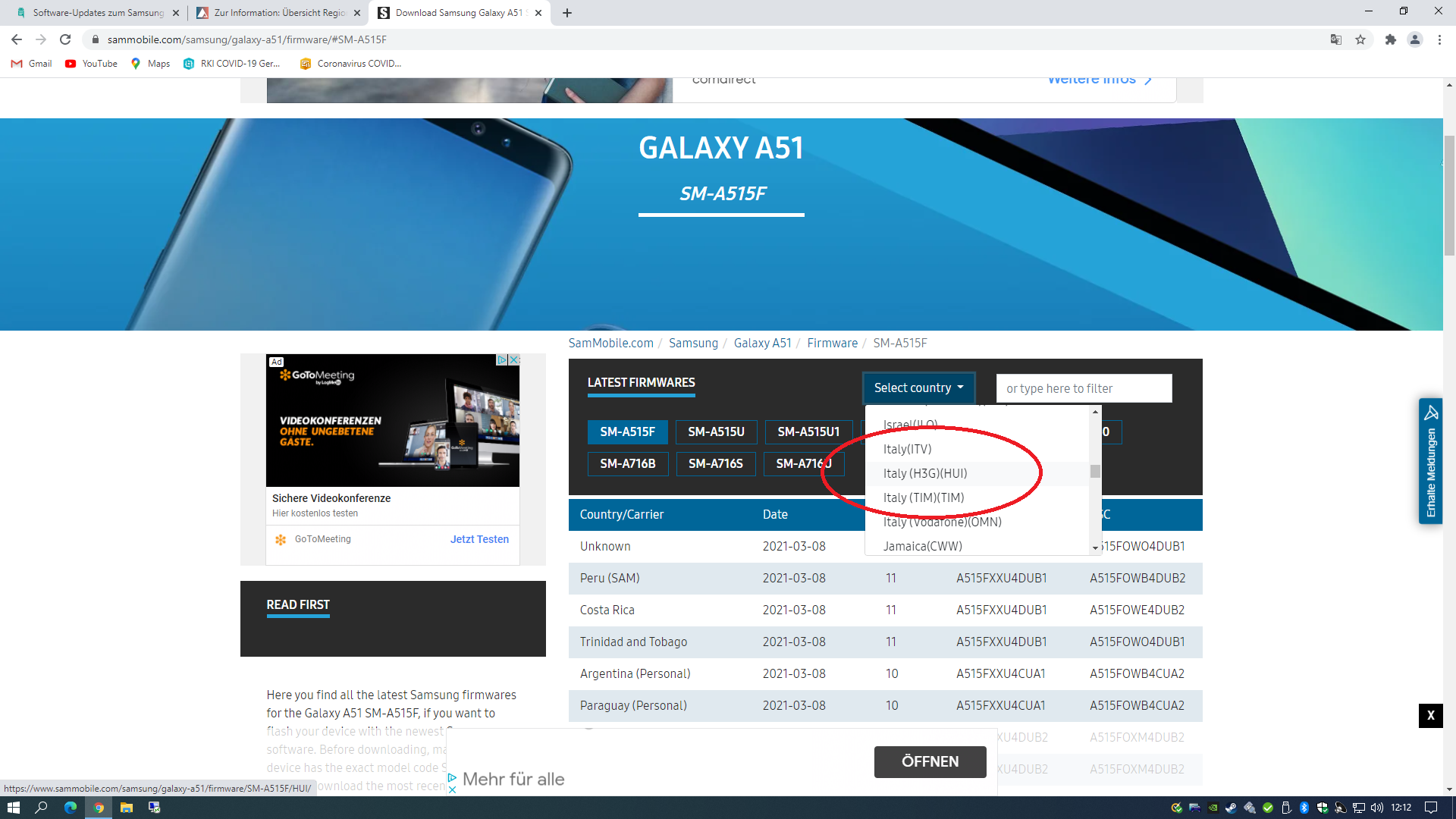Screen dimensions: 1456x819
Task: Open RKI COVID-19 bookmark
Action: (232, 64)
